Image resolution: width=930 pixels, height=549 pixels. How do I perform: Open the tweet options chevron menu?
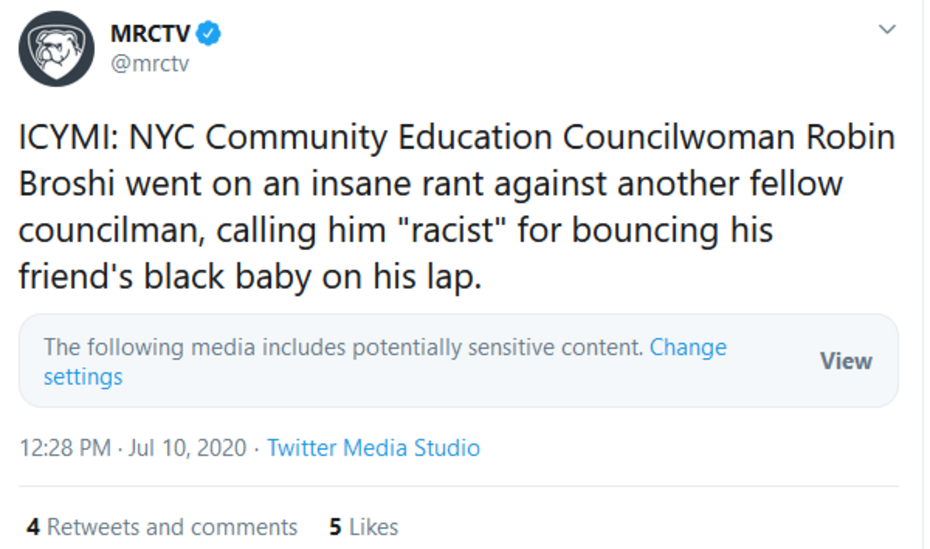(x=886, y=30)
